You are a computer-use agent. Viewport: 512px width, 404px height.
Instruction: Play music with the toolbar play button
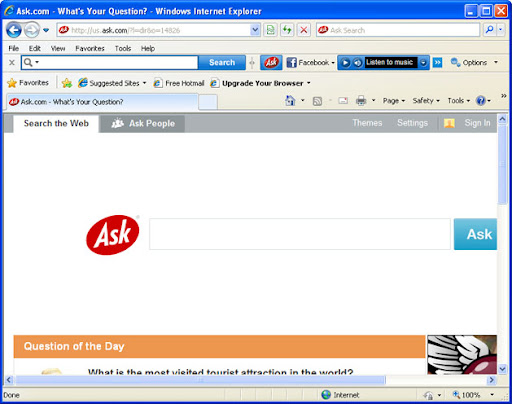point(346,62)
